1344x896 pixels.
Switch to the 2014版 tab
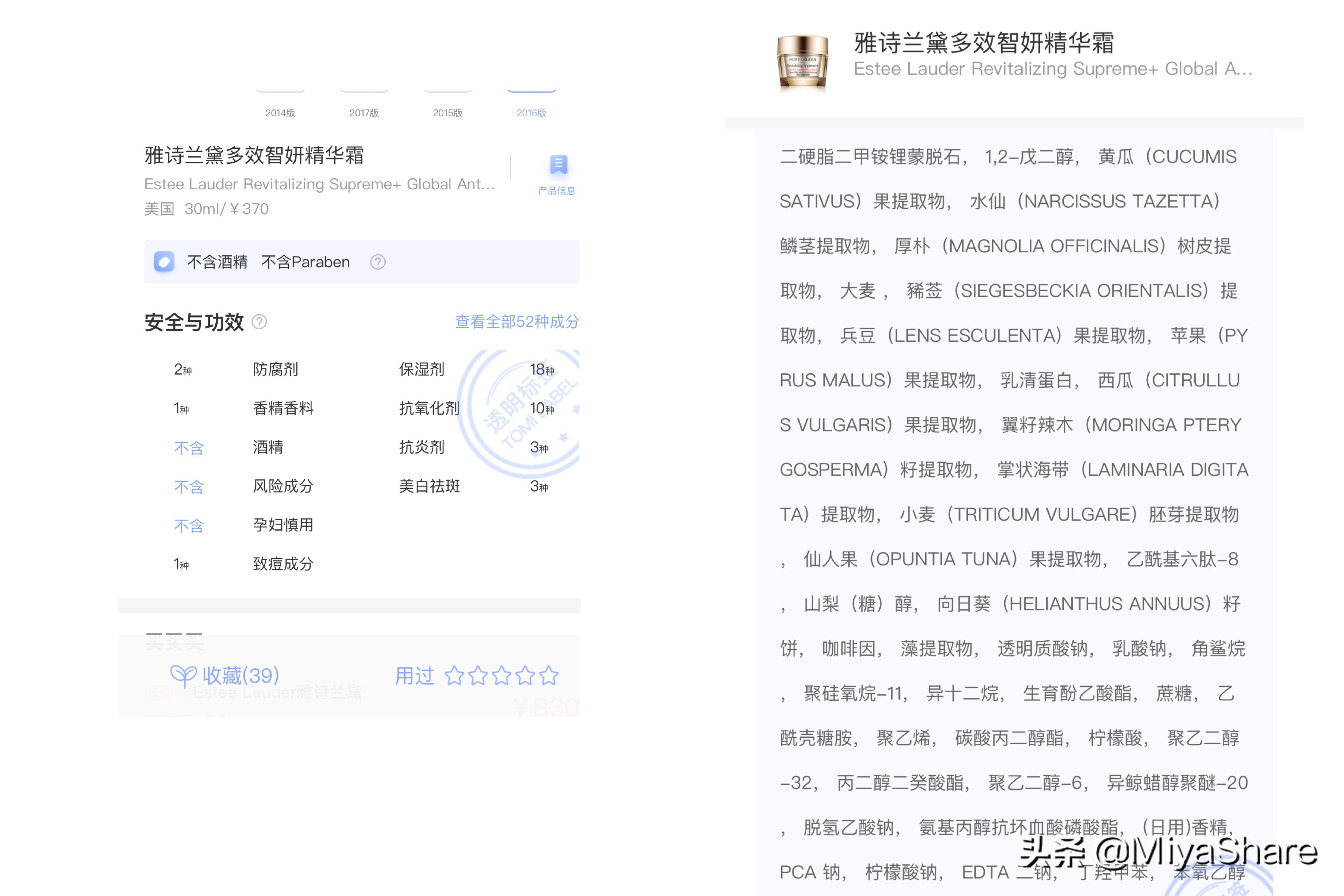tap(280, 113)
